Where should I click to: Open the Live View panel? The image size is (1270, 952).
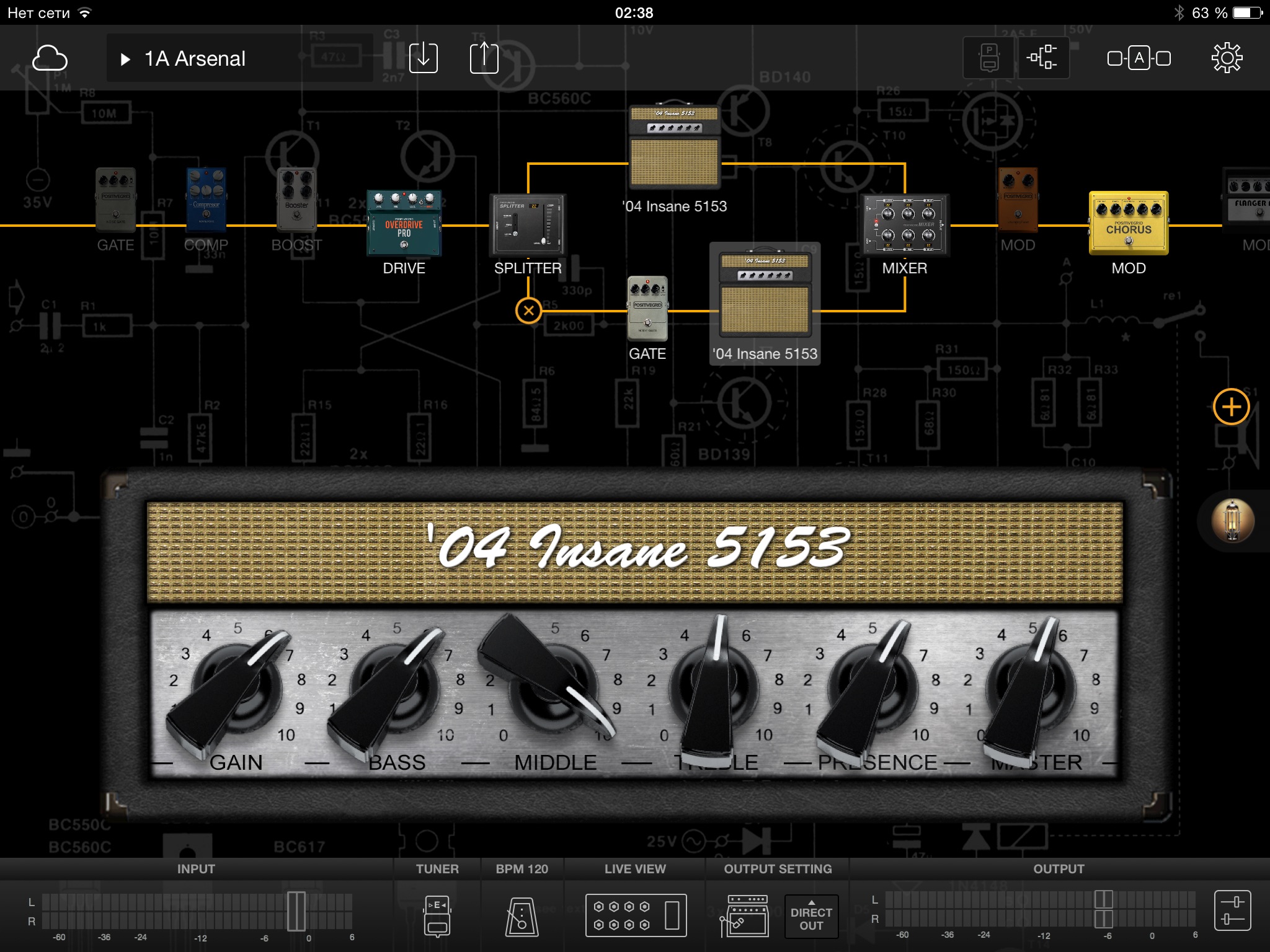pos(636,915)
